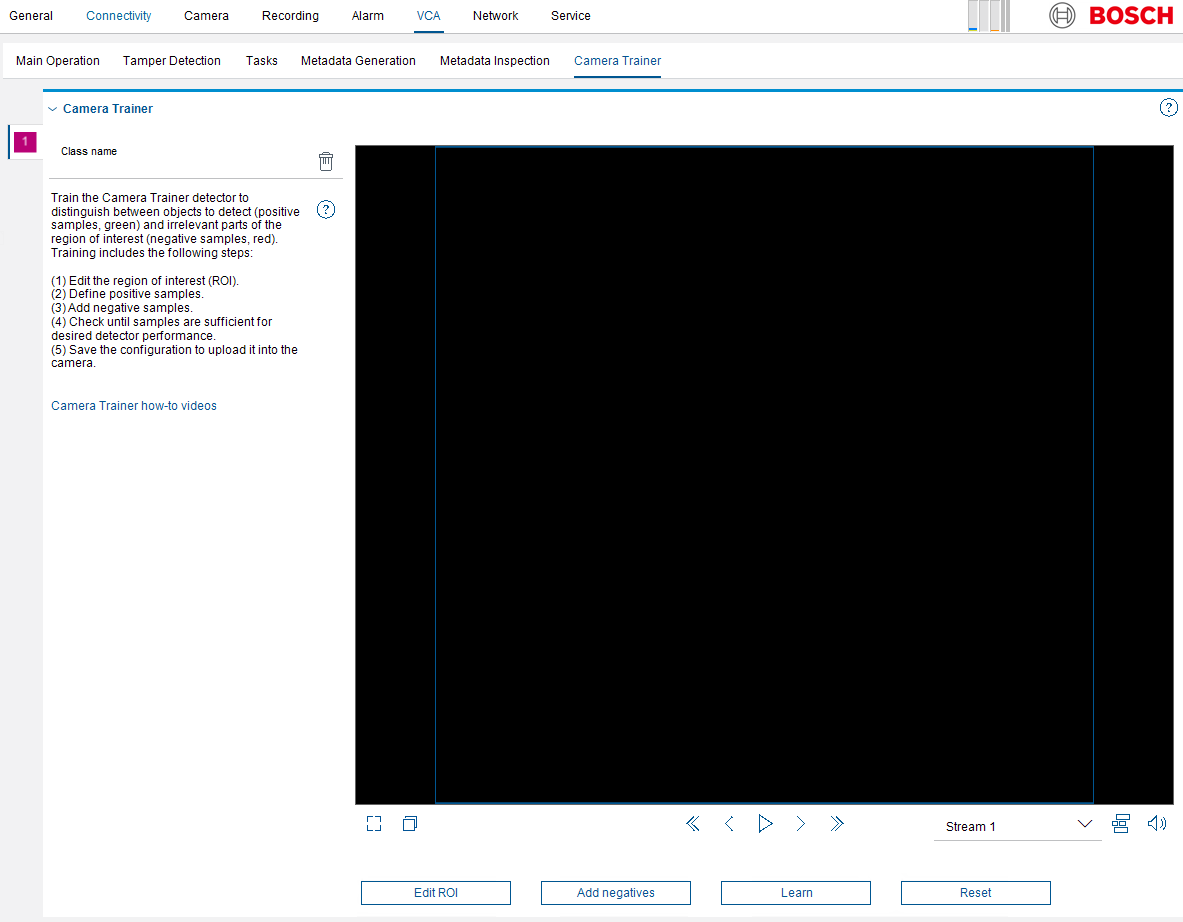Enter fullscreen video view
Viewport: 1183px width, 922px height.
[x=374, y=824]
